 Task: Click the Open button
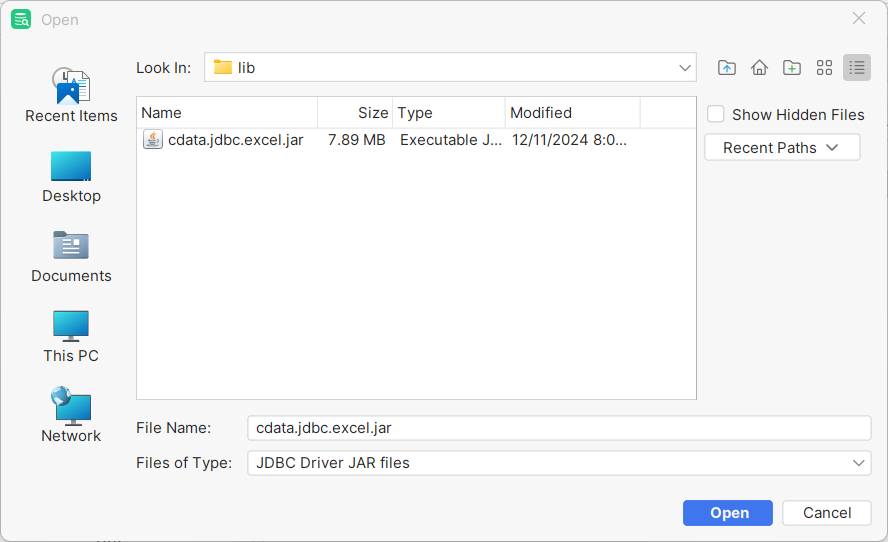(x=727, y=513)
